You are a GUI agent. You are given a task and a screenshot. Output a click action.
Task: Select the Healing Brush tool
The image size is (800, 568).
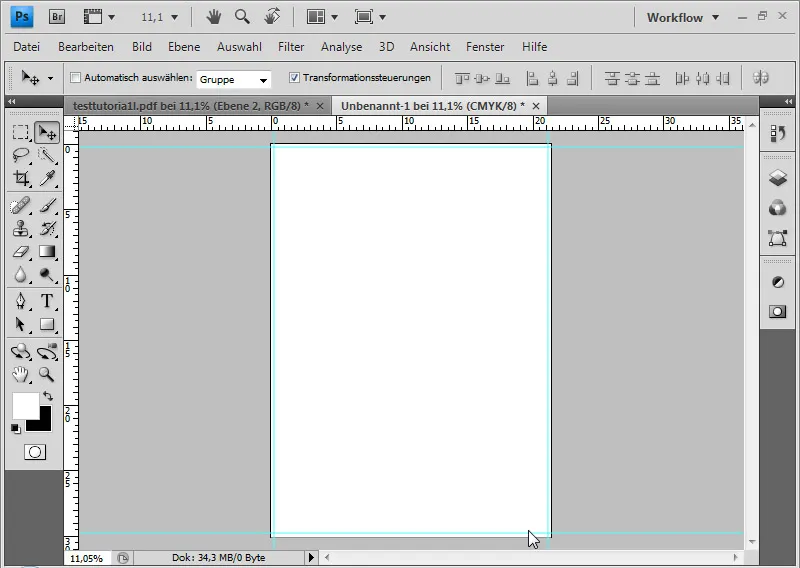coord(20,206)
